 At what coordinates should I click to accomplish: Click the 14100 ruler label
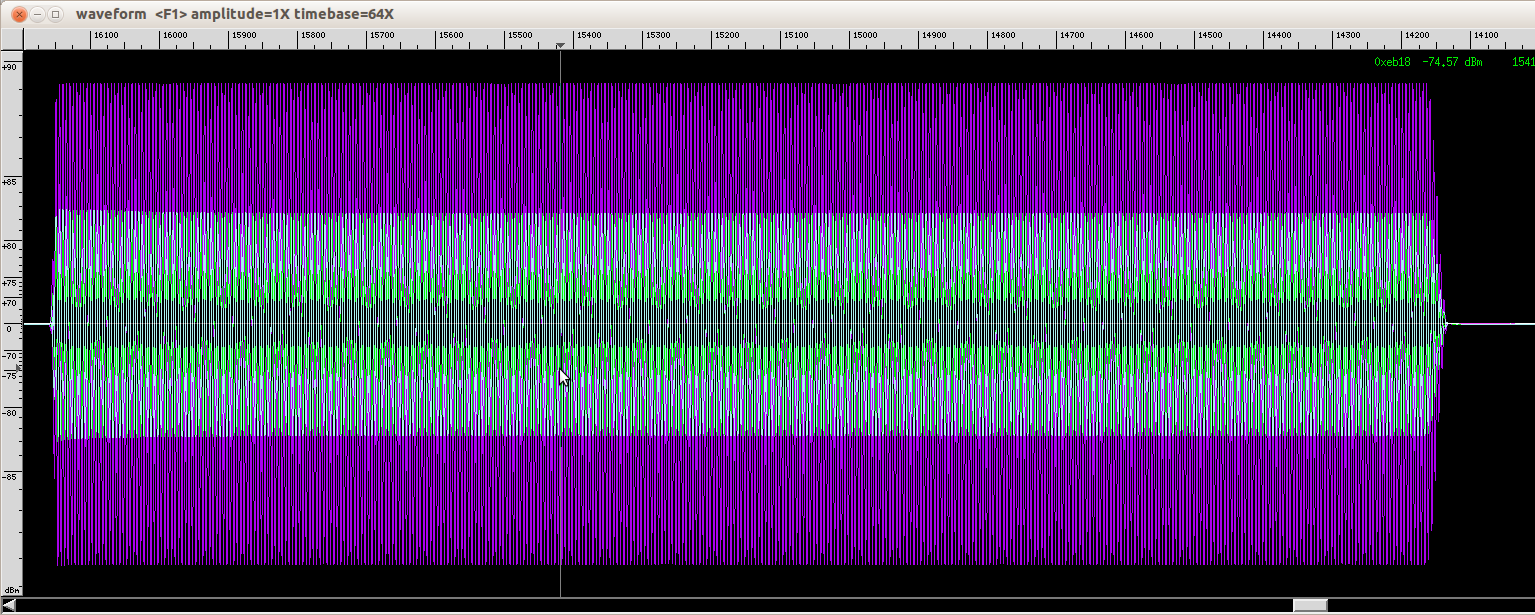pos(1485,36)
